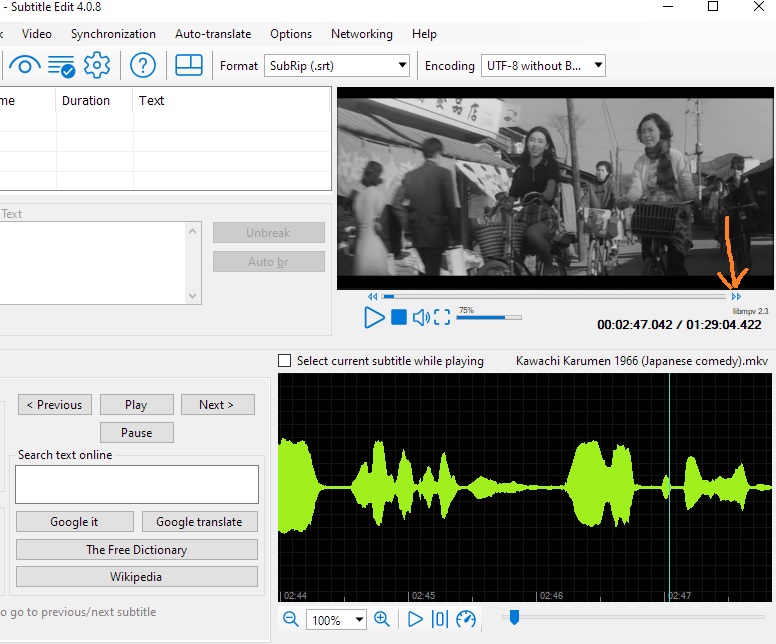Screen dimensions: 776x644
Task: Click the Wikipedia button
Action: click(x=137, y=577)
